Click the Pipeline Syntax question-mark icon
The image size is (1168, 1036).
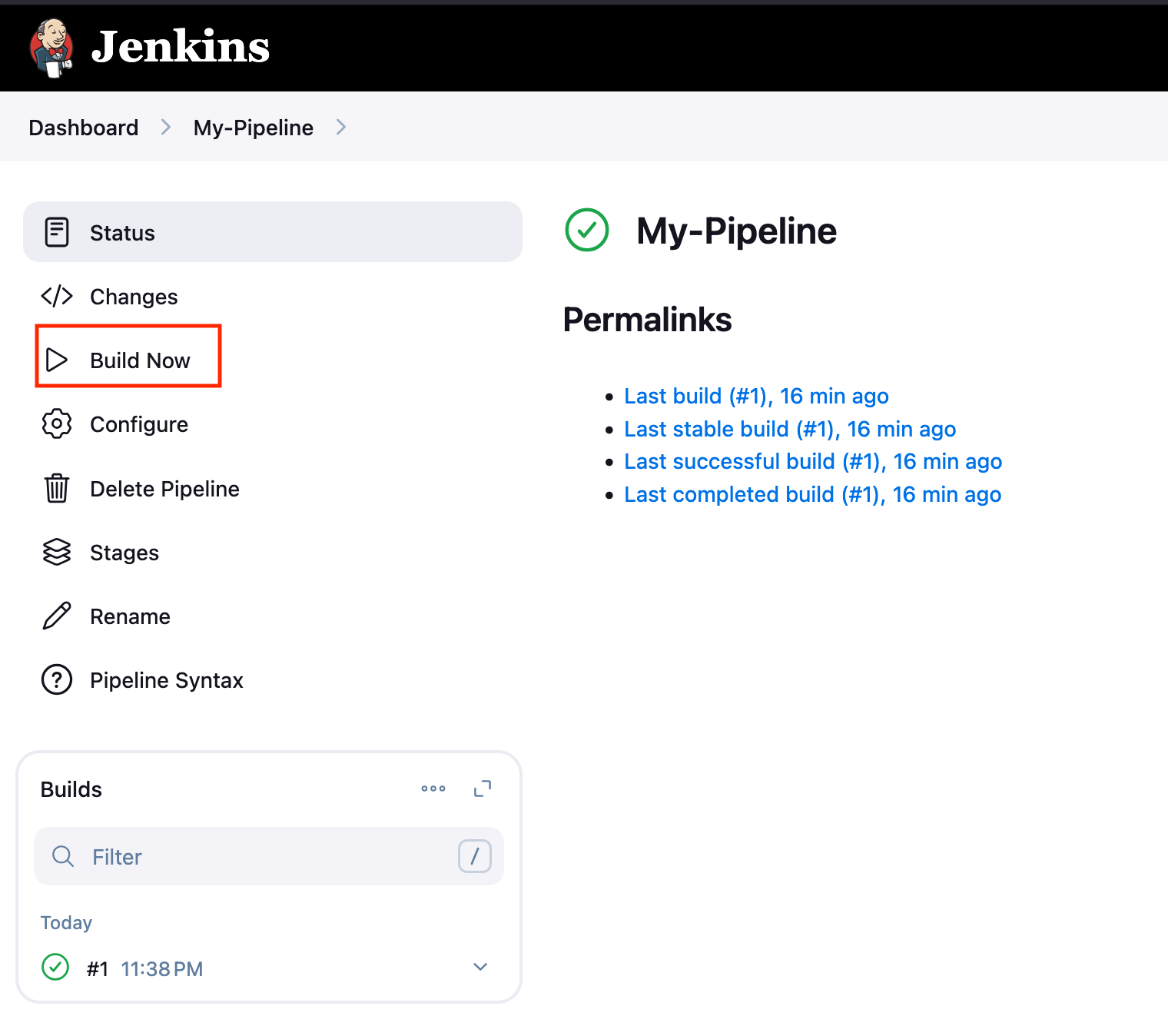[x=57, y=679]
